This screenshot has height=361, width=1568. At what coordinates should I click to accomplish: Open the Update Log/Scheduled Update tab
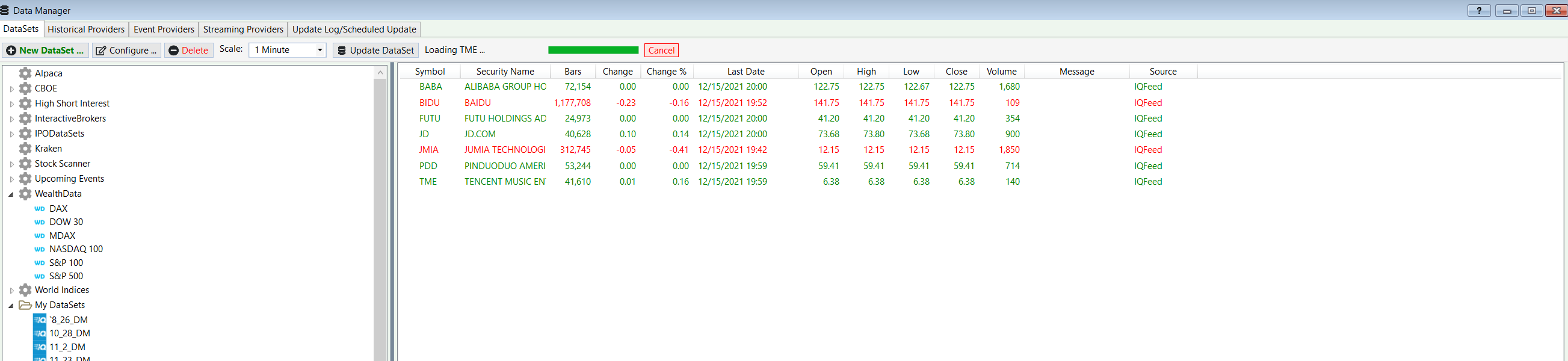click(354, 29)
